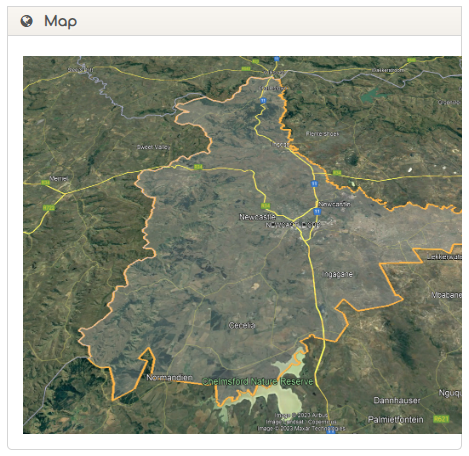Screen dimensions: 469x456
Task: Open the satellite map image
Action: pos(242,245)
